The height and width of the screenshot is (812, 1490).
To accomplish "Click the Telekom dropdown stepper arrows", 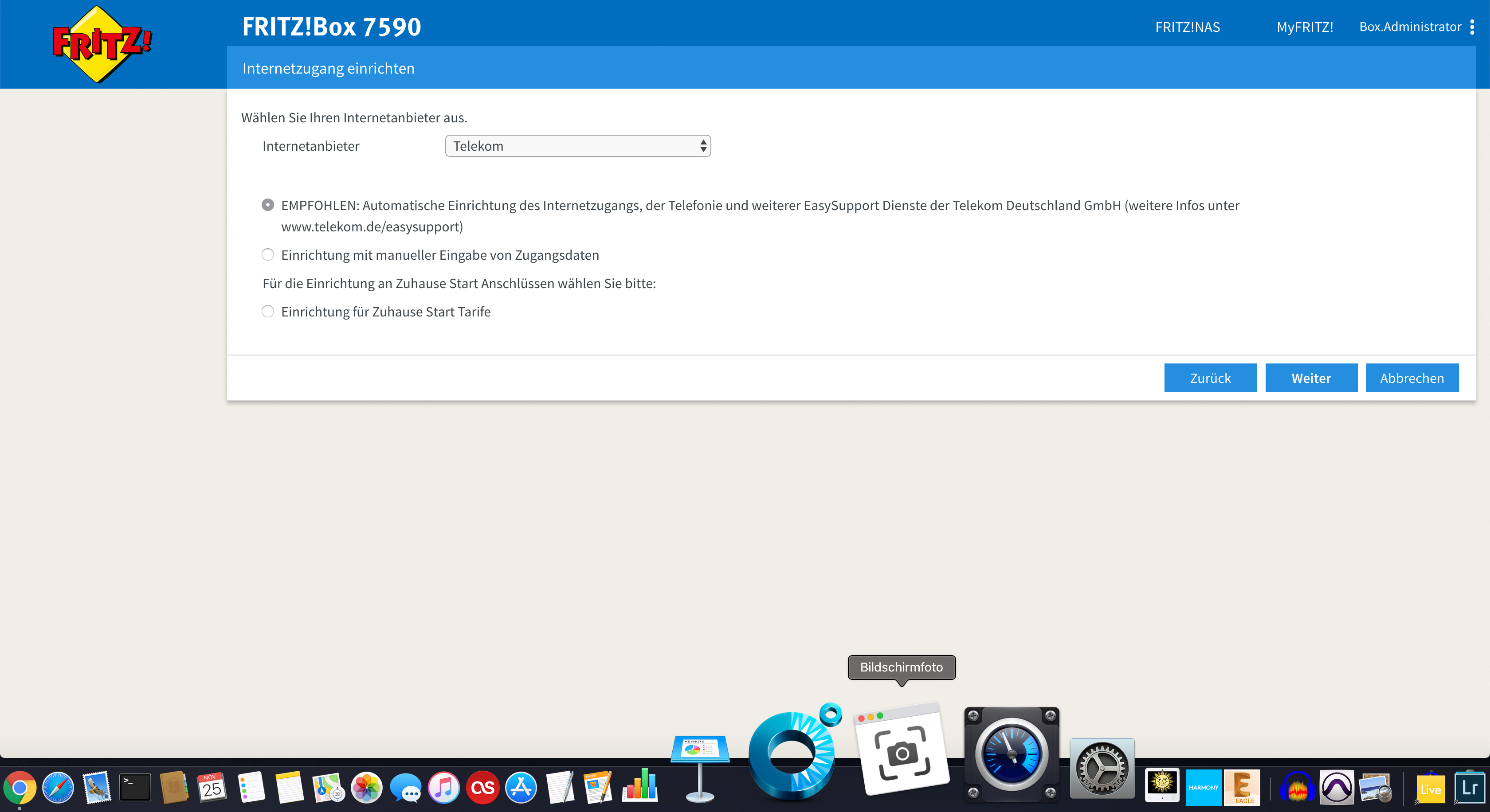I will (703, 146).
